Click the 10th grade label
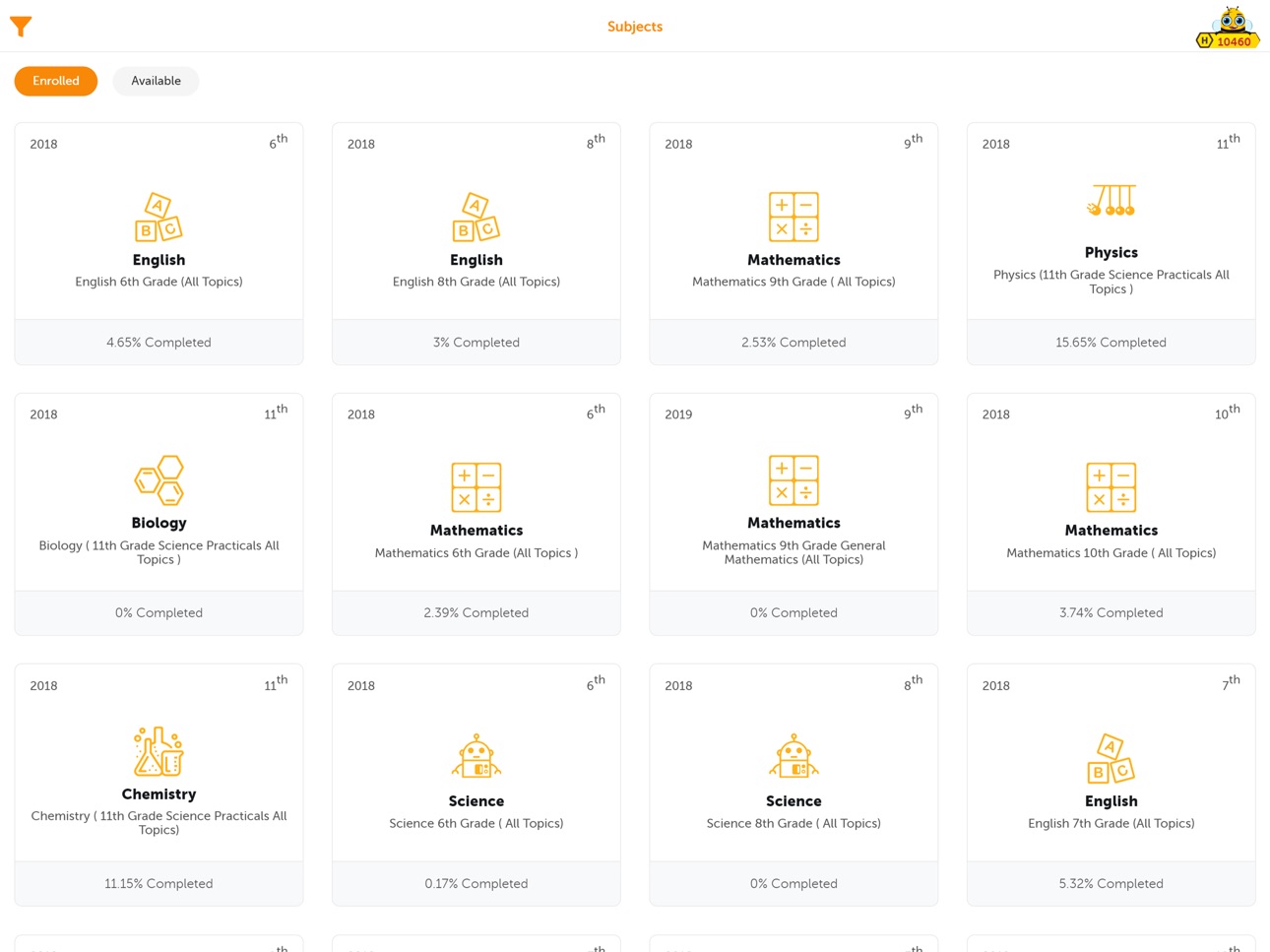The height and width of the screenshot is (952, 1270). click(x=1227, y=413)
